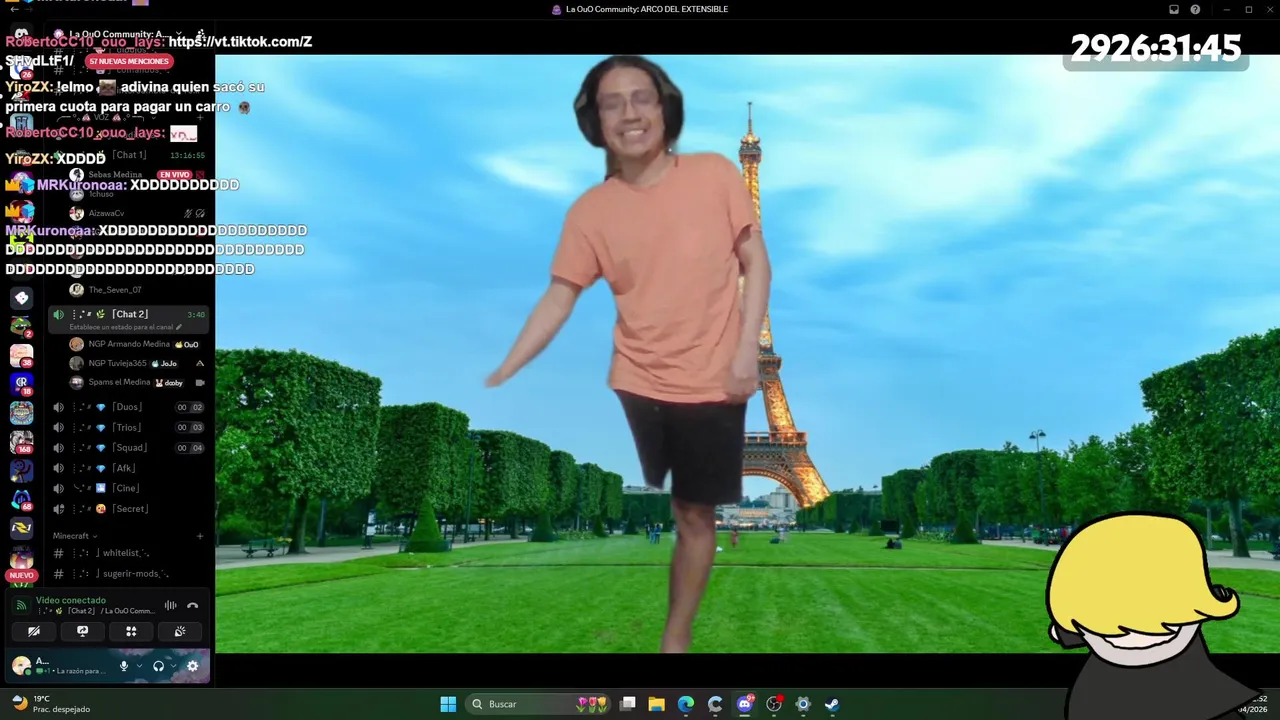1280x720 pixels.
Task: Open microphone input options chevron
Action: 138,666
